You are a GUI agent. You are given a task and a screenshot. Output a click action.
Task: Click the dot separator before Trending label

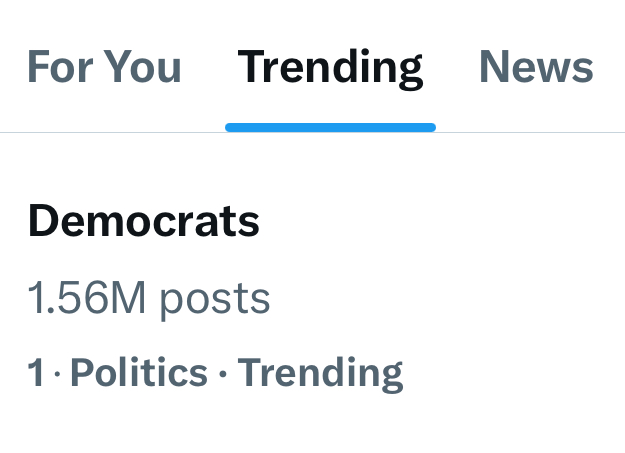(223, 374)
